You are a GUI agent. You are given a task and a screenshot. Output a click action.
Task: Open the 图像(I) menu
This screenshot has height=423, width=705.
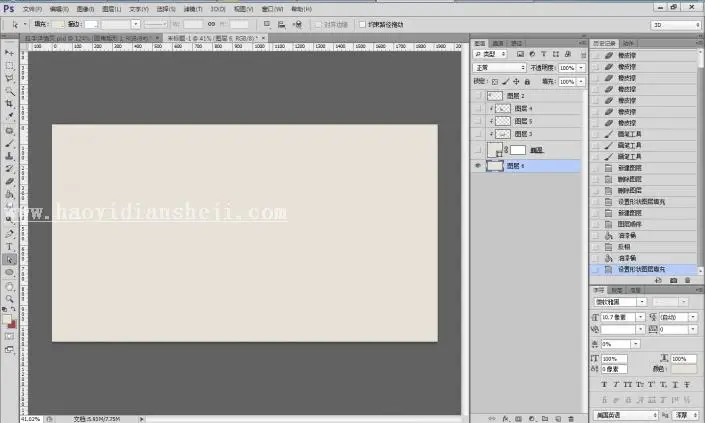coord(85,9)
